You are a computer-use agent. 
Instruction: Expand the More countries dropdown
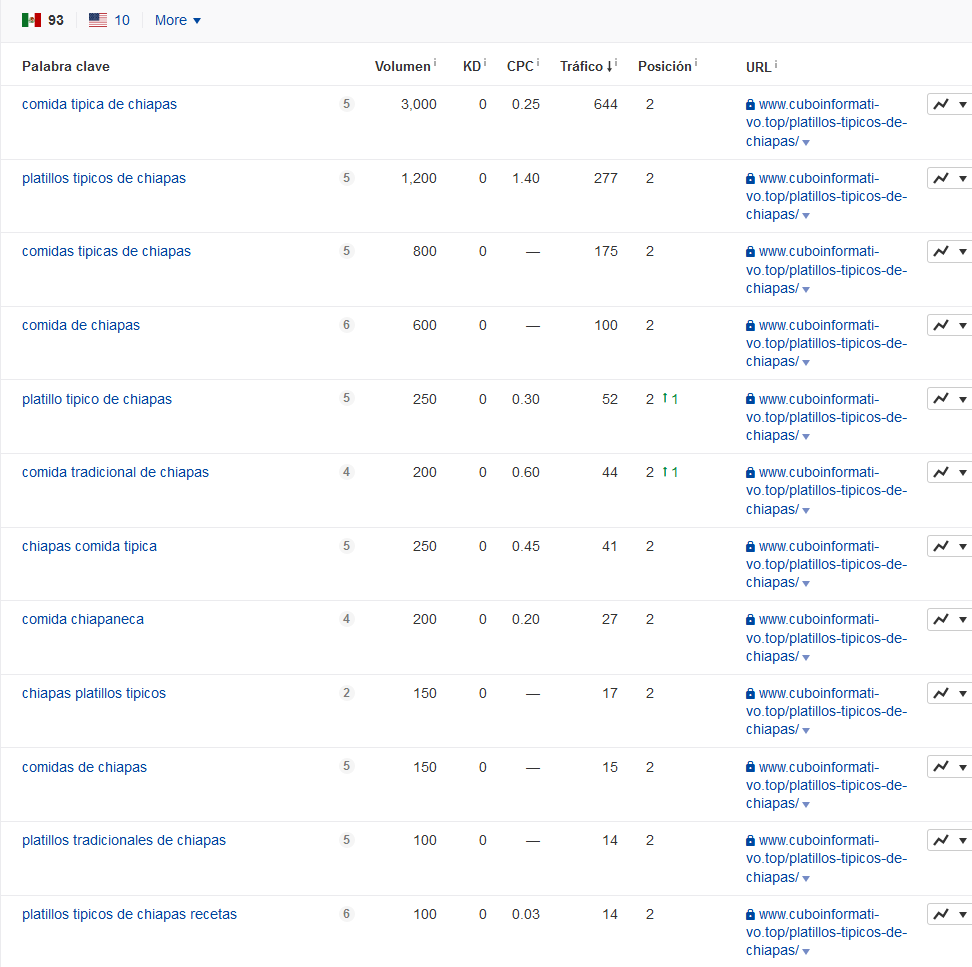tap(177, 20)
